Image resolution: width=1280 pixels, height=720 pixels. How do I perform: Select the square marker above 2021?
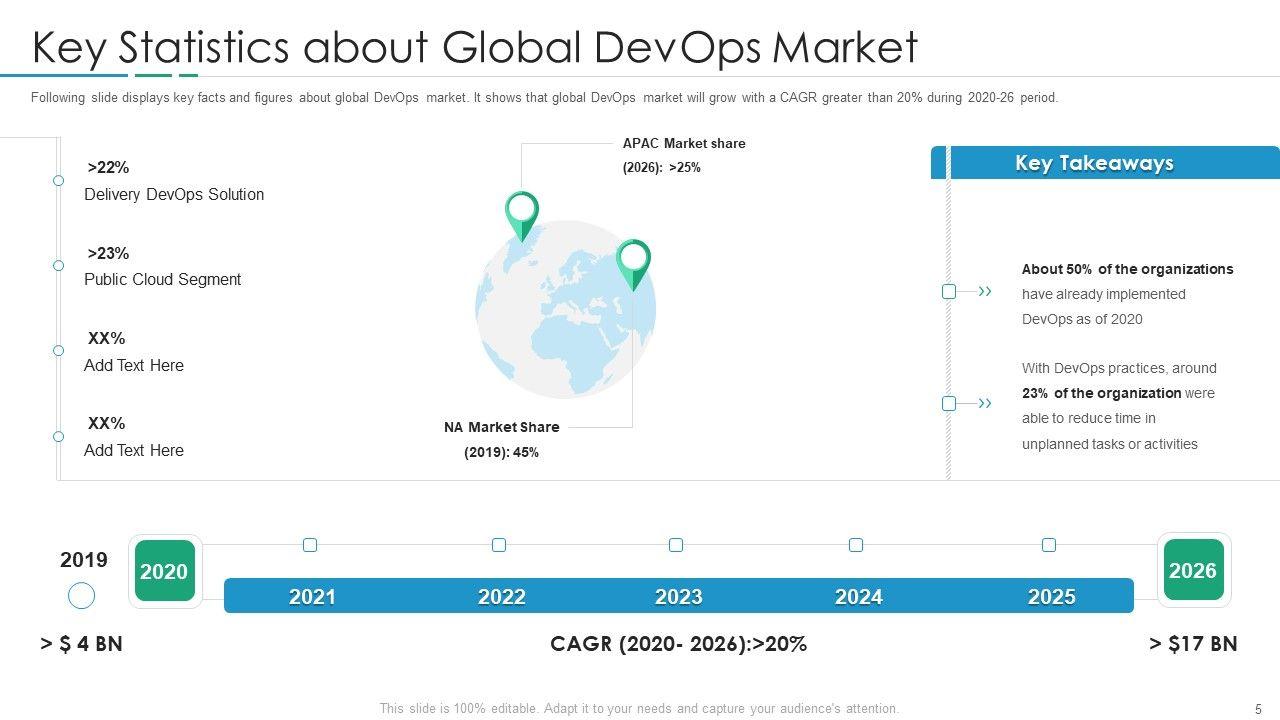310,545
